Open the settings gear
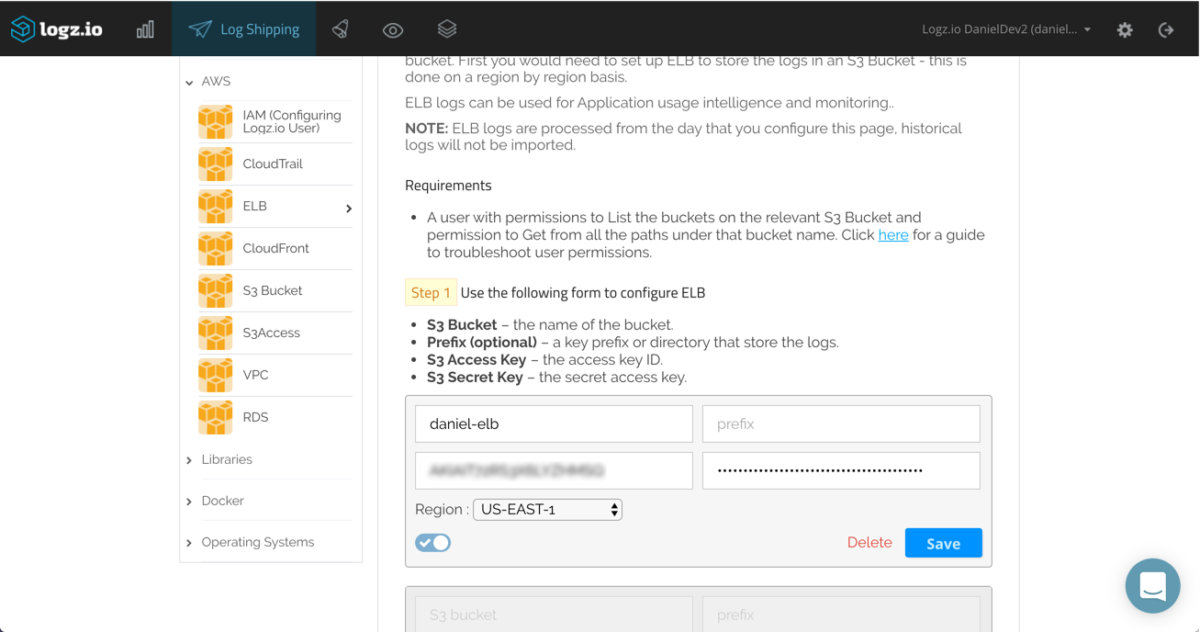The height and width of the screenshot is (632, 1200). point(1124,29)
